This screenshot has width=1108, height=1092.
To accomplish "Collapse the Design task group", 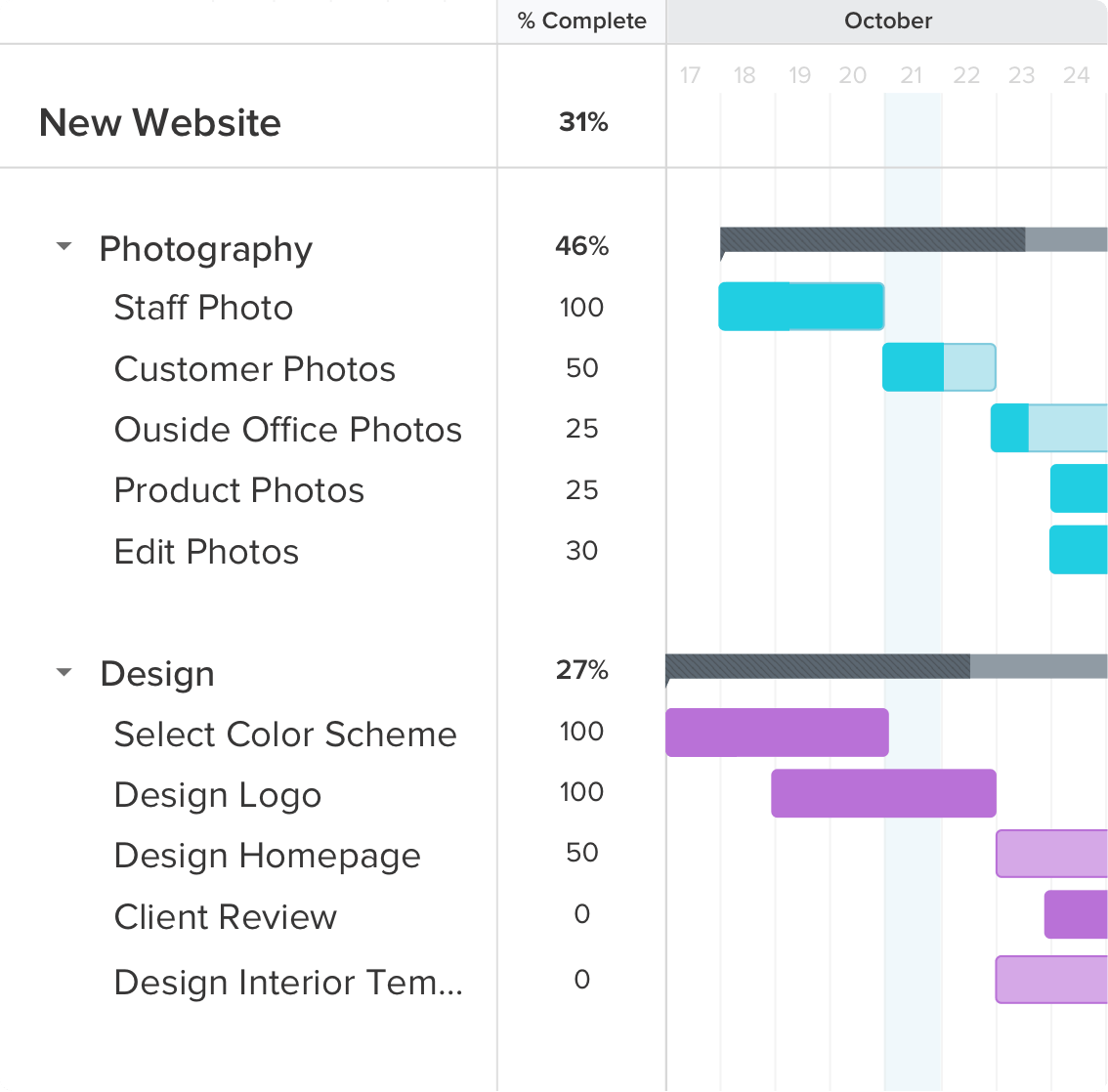I will [x=64, y=672].
